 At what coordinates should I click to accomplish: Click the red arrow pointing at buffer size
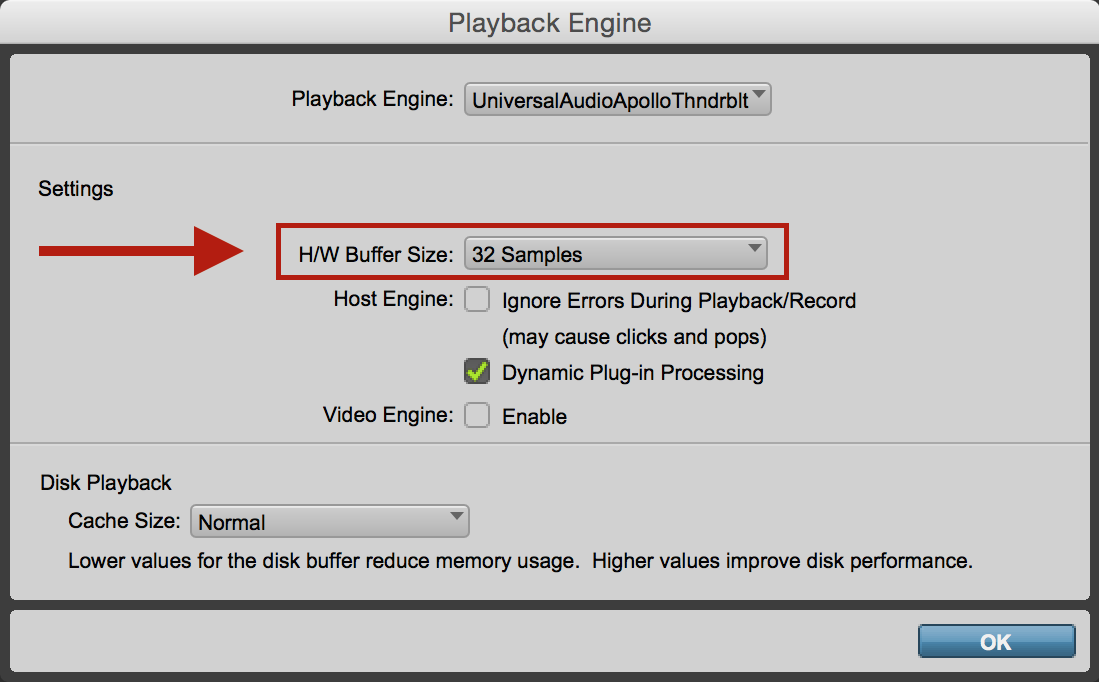tap(140, 251)
